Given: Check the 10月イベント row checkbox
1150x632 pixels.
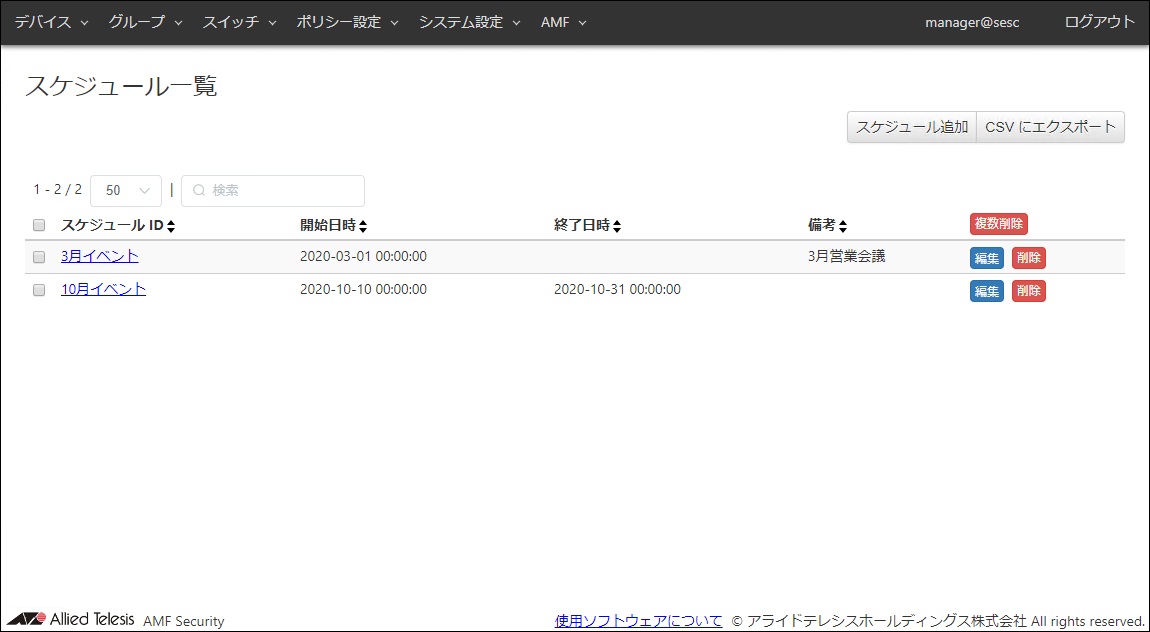Looking at the screenshot, I should [39, 290].
